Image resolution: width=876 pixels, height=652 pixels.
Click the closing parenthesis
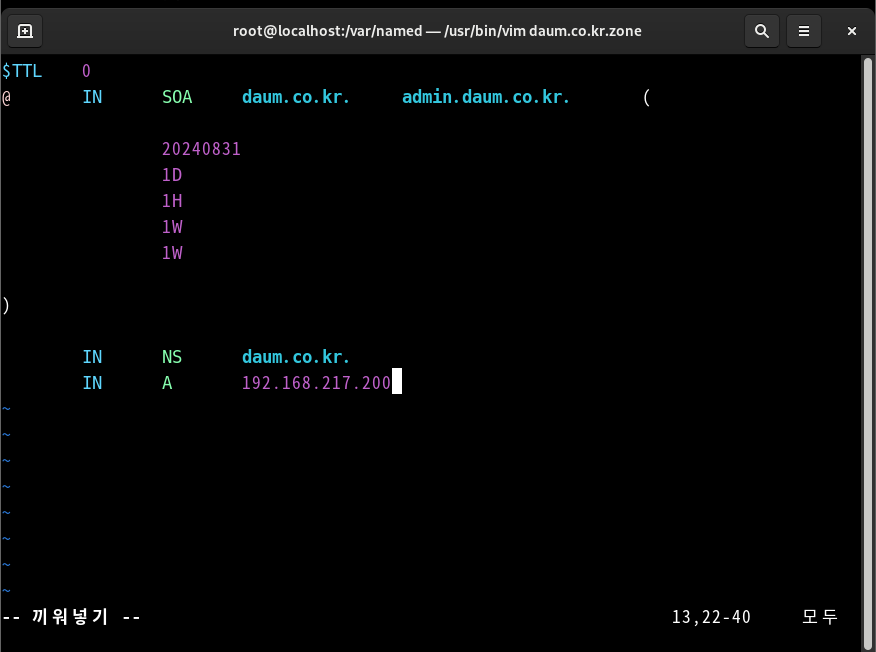(6, 306)
